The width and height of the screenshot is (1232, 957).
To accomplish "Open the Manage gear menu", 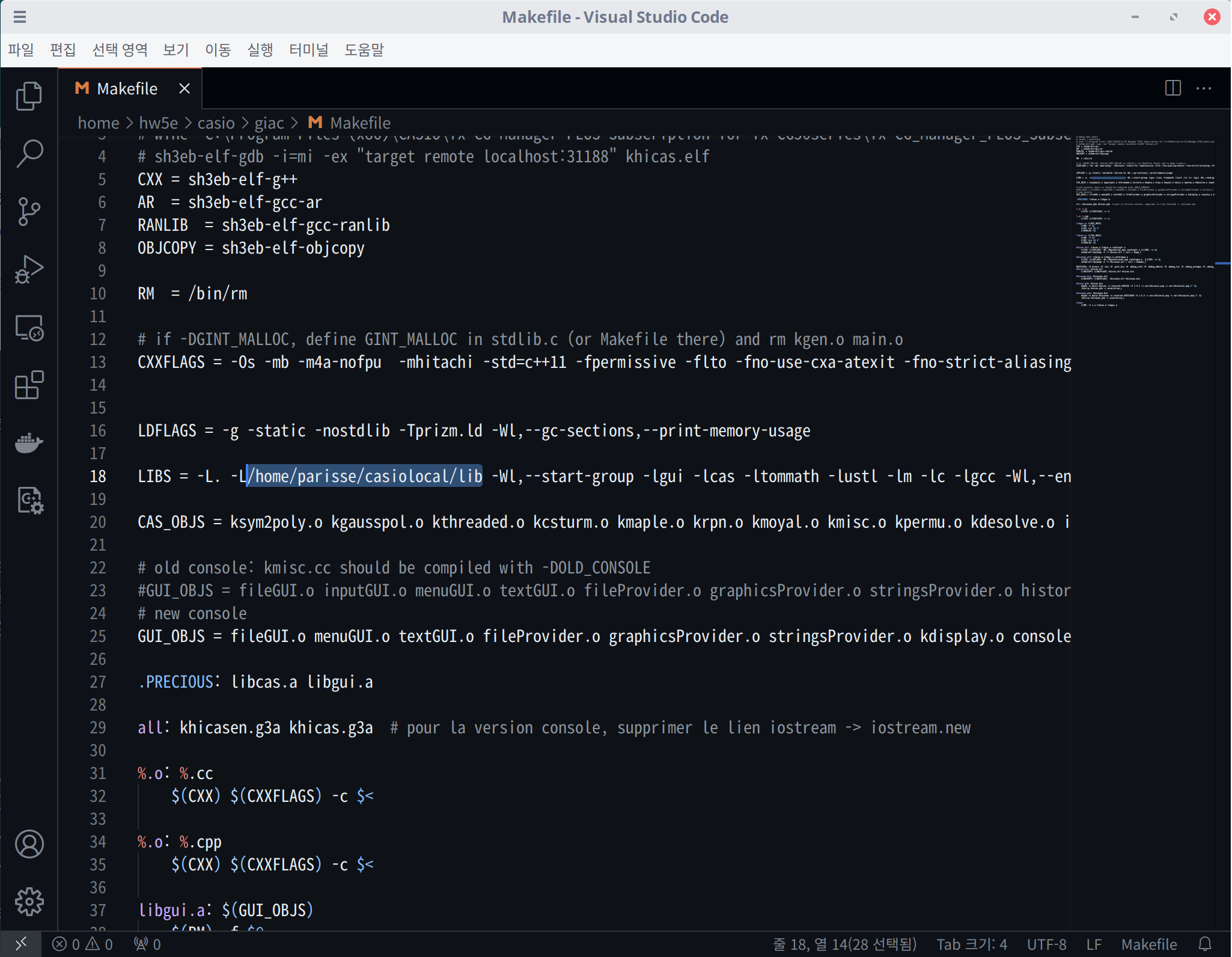I will click(29, 902).
